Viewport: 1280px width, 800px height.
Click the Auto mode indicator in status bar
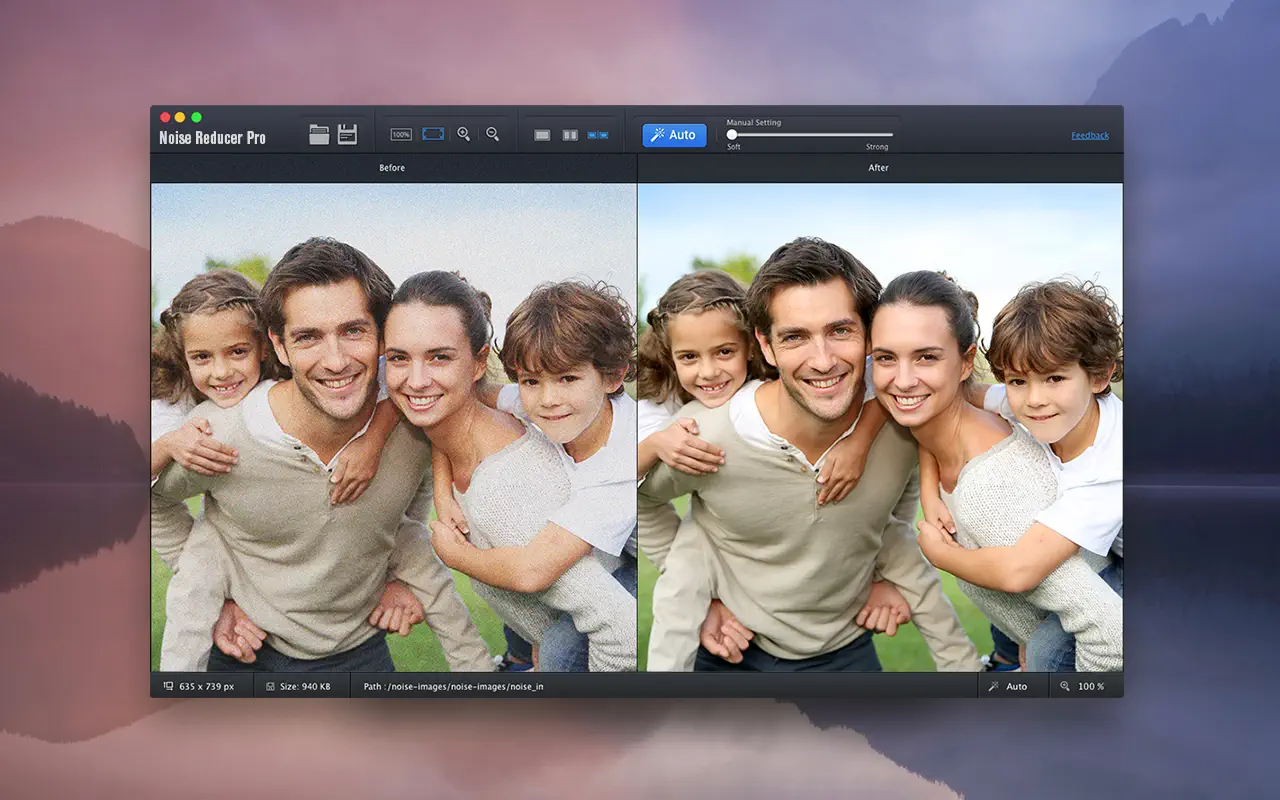tap(1008, 686)
